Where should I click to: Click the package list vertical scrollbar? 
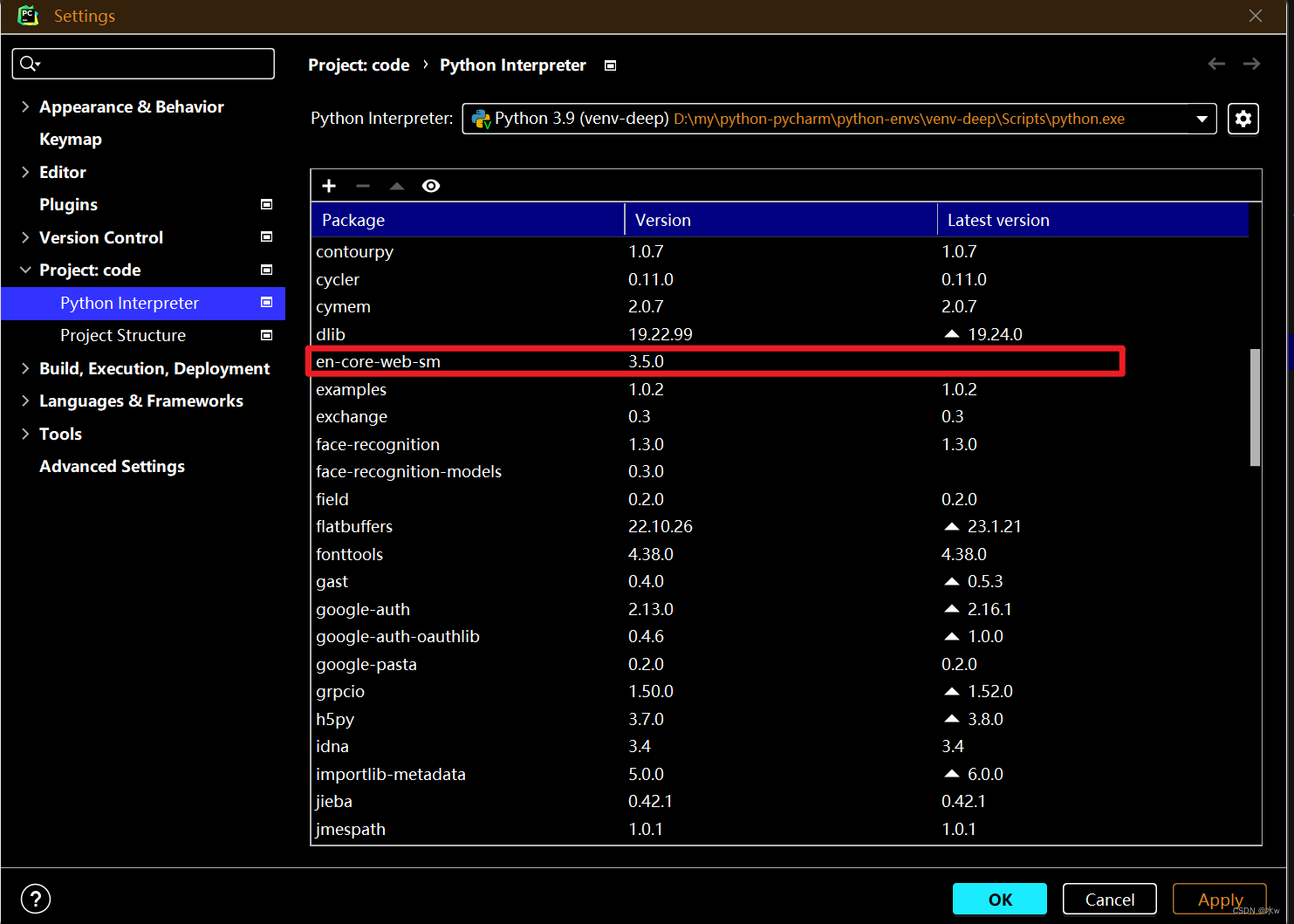(1255, 406)
